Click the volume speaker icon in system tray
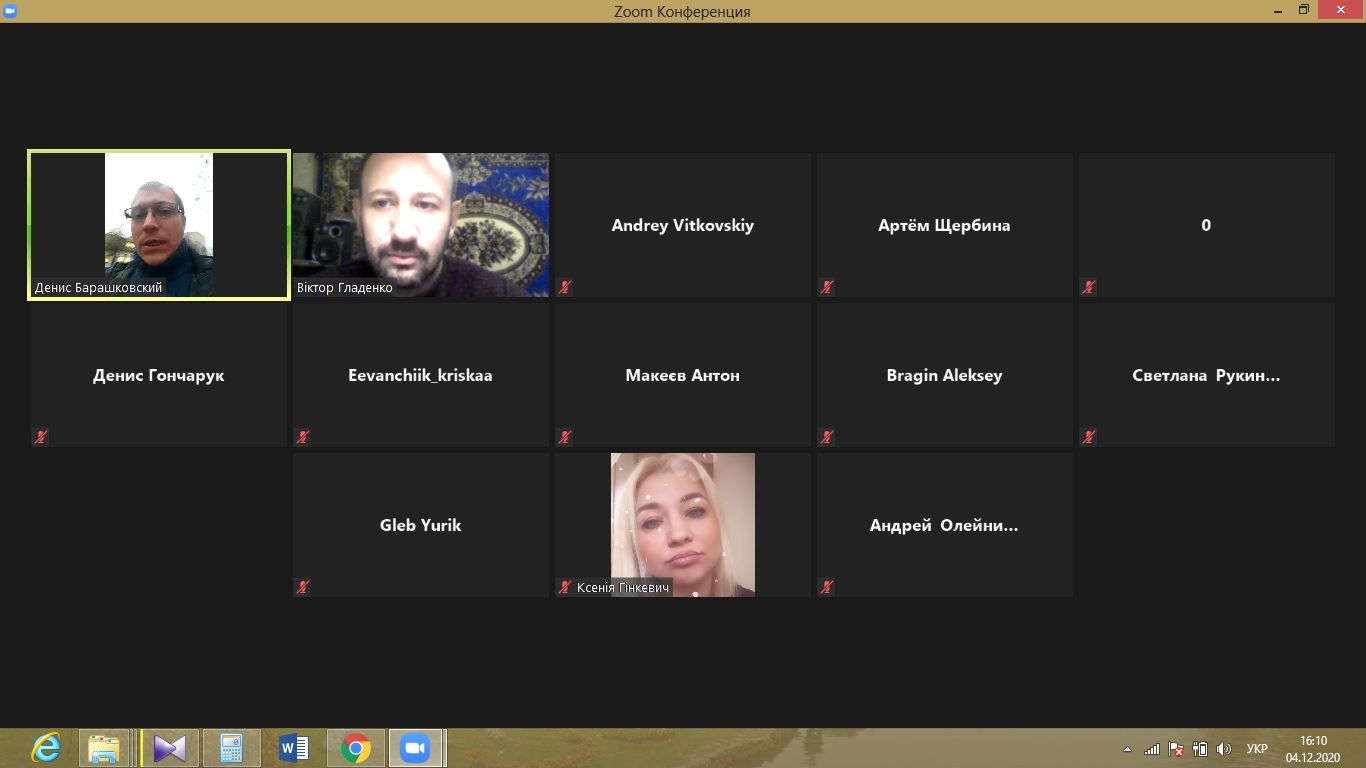 tap(1224, 749)
